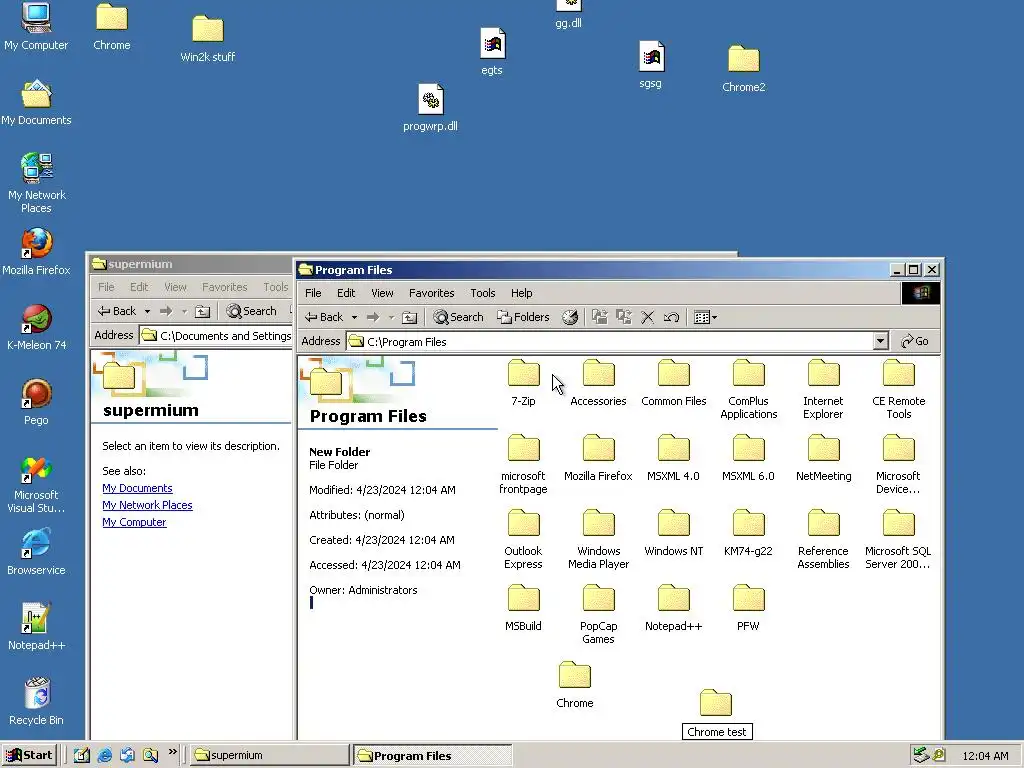Click the Move To toolbar icon
This screenshot has width=1024, height=768.
pyautogui.click(x=600, y=317)
